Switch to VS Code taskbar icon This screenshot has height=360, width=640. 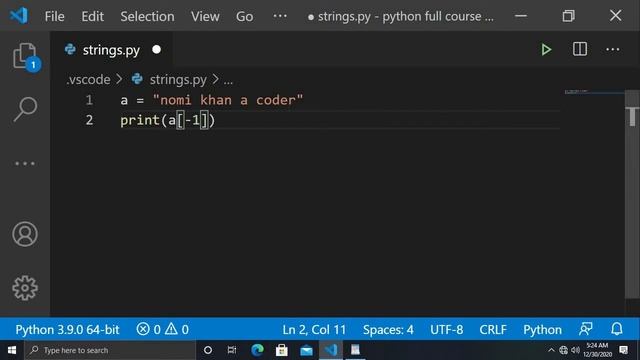click(331, 350)
